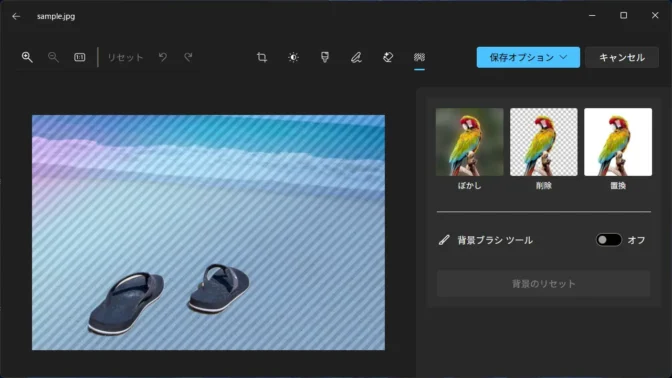Click the sandal photo preview
Screen dimensions: 672x378
click(208, 232)
